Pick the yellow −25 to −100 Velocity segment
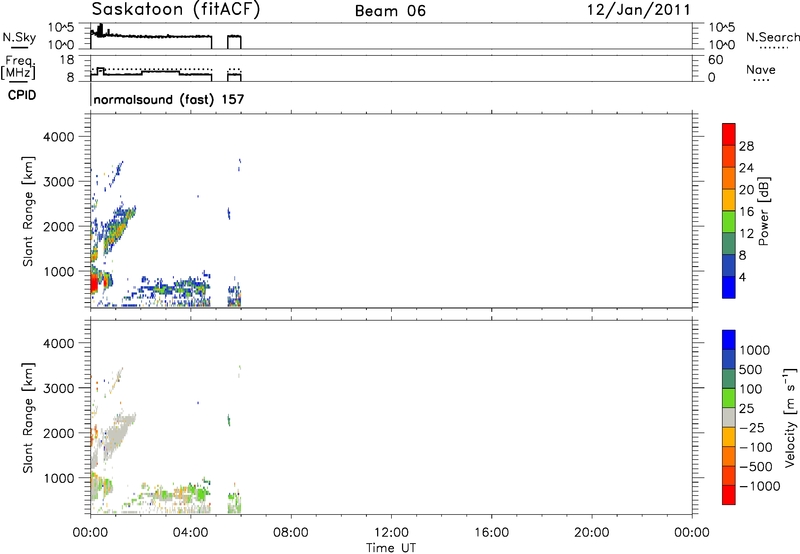Viewport: 800px width, 554px height. pyautogui.click(x=729, y=437)
